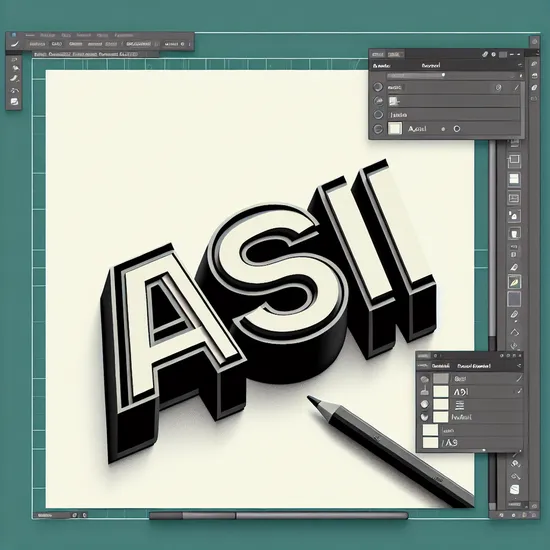Move the slider handle in top panel
The image size is (550, 550).
[443, 75]
